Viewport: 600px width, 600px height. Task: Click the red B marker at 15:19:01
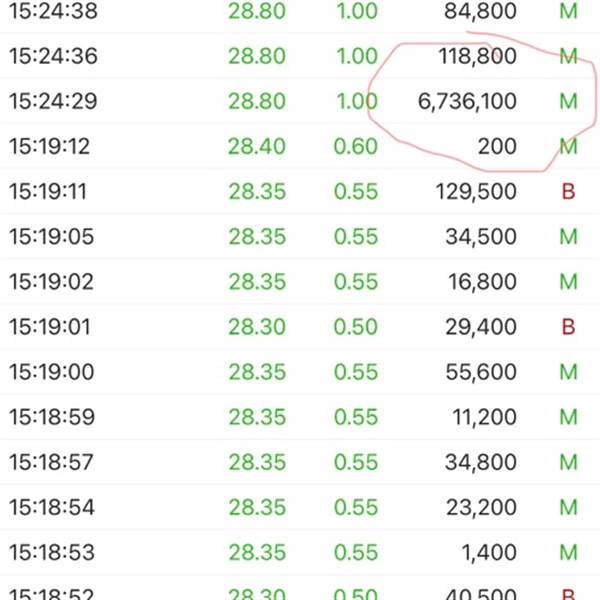click(568, 327)
